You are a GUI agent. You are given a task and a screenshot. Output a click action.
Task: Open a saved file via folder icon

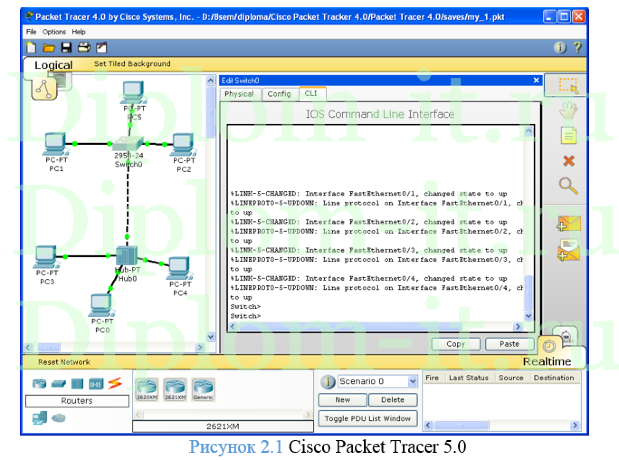49,47
